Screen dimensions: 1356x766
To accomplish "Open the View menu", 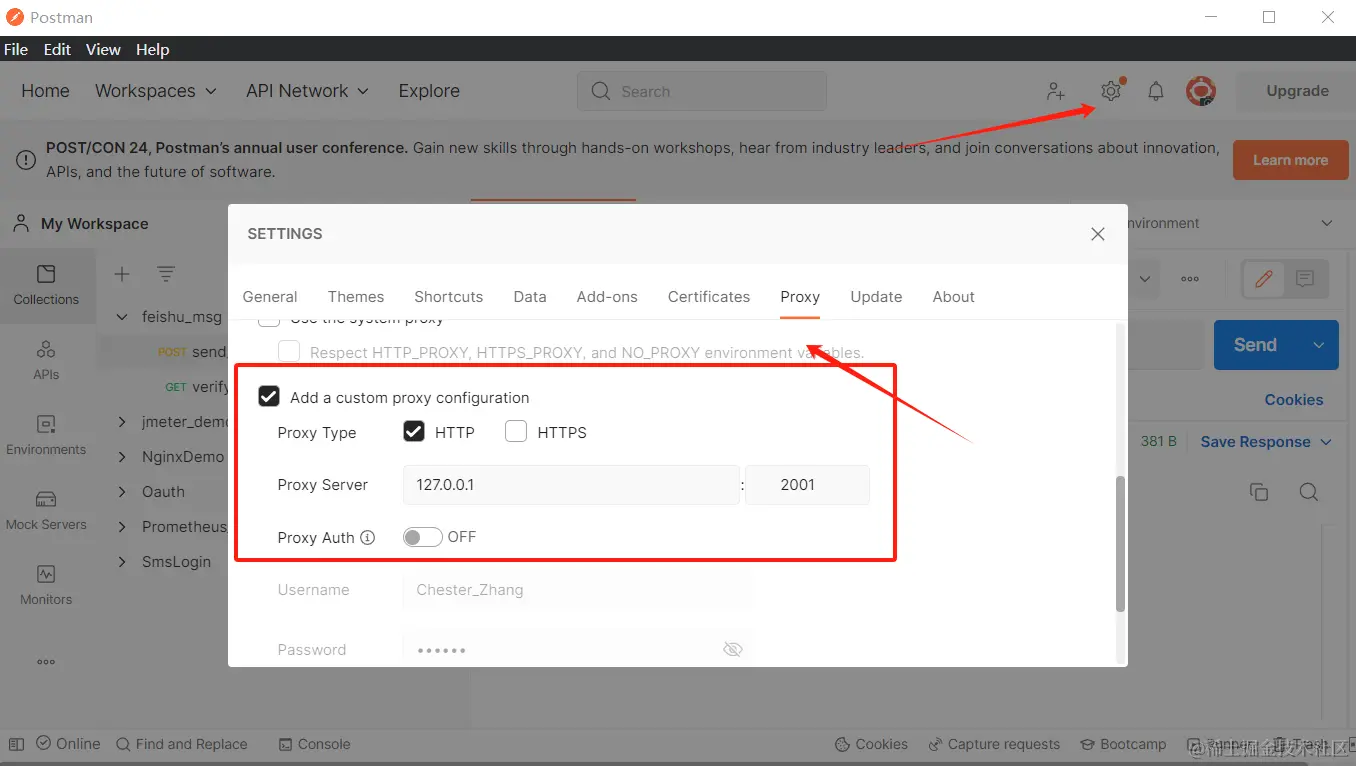I will click(103, 50).
